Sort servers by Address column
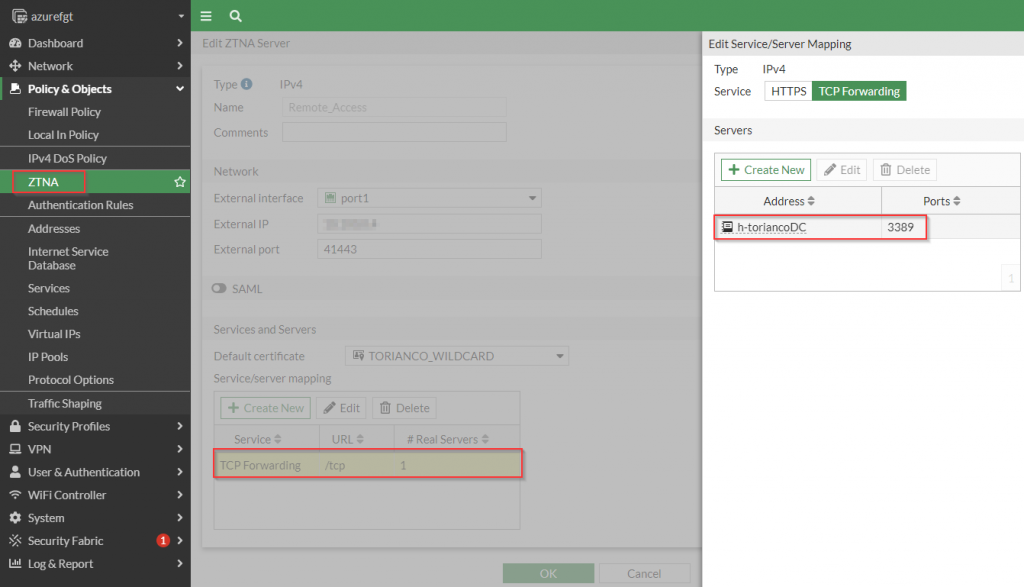This screenshot has height=587, width=1024. [x=789, y=201]
